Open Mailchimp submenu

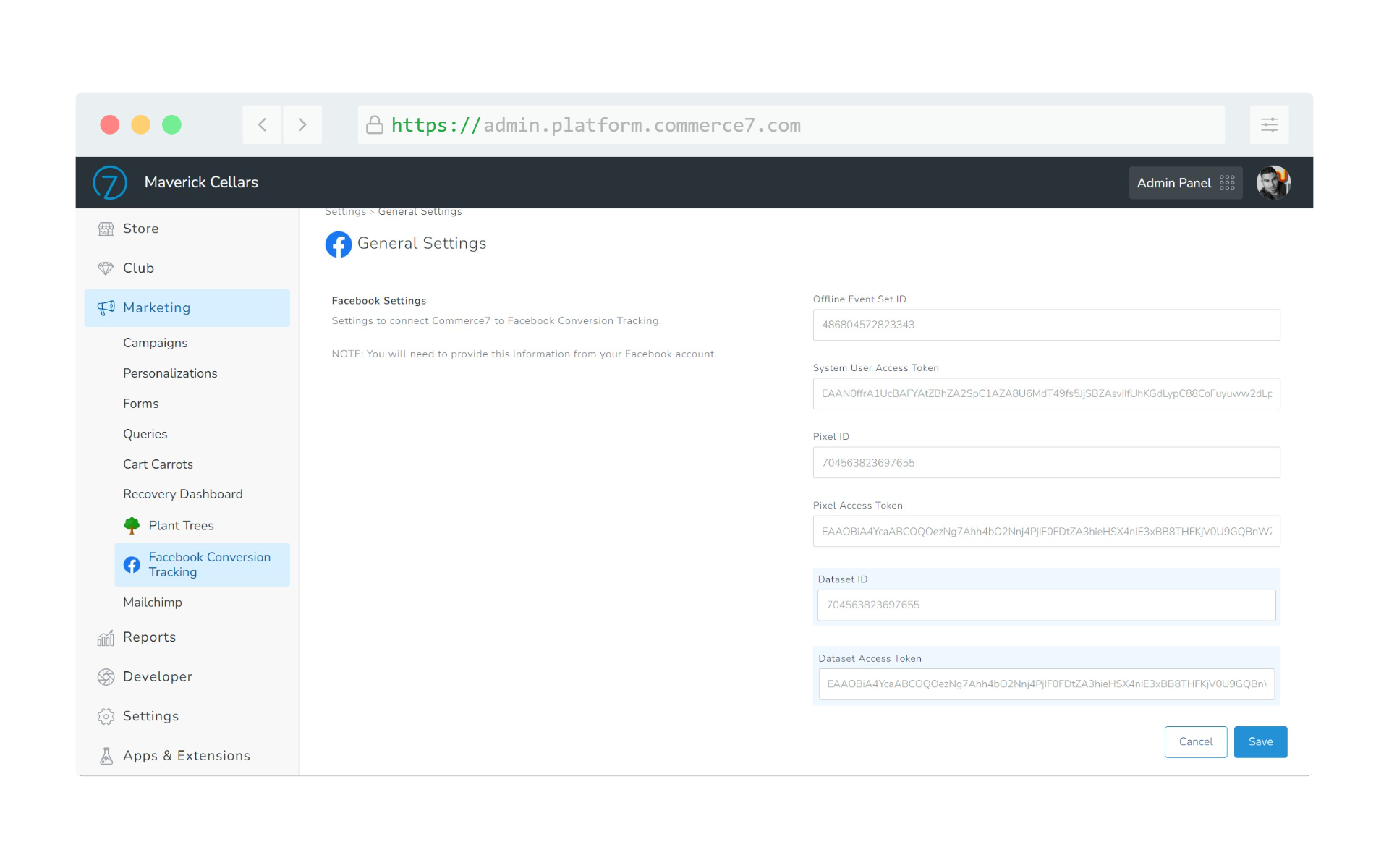click(152, 603)
